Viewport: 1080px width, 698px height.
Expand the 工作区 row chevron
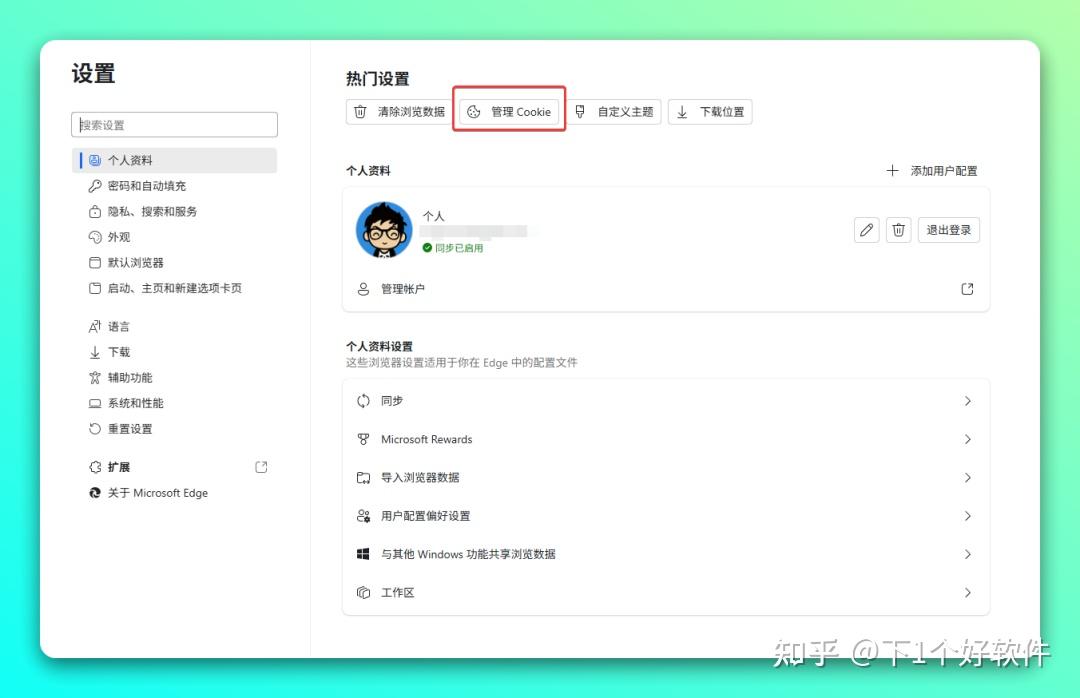966,592
